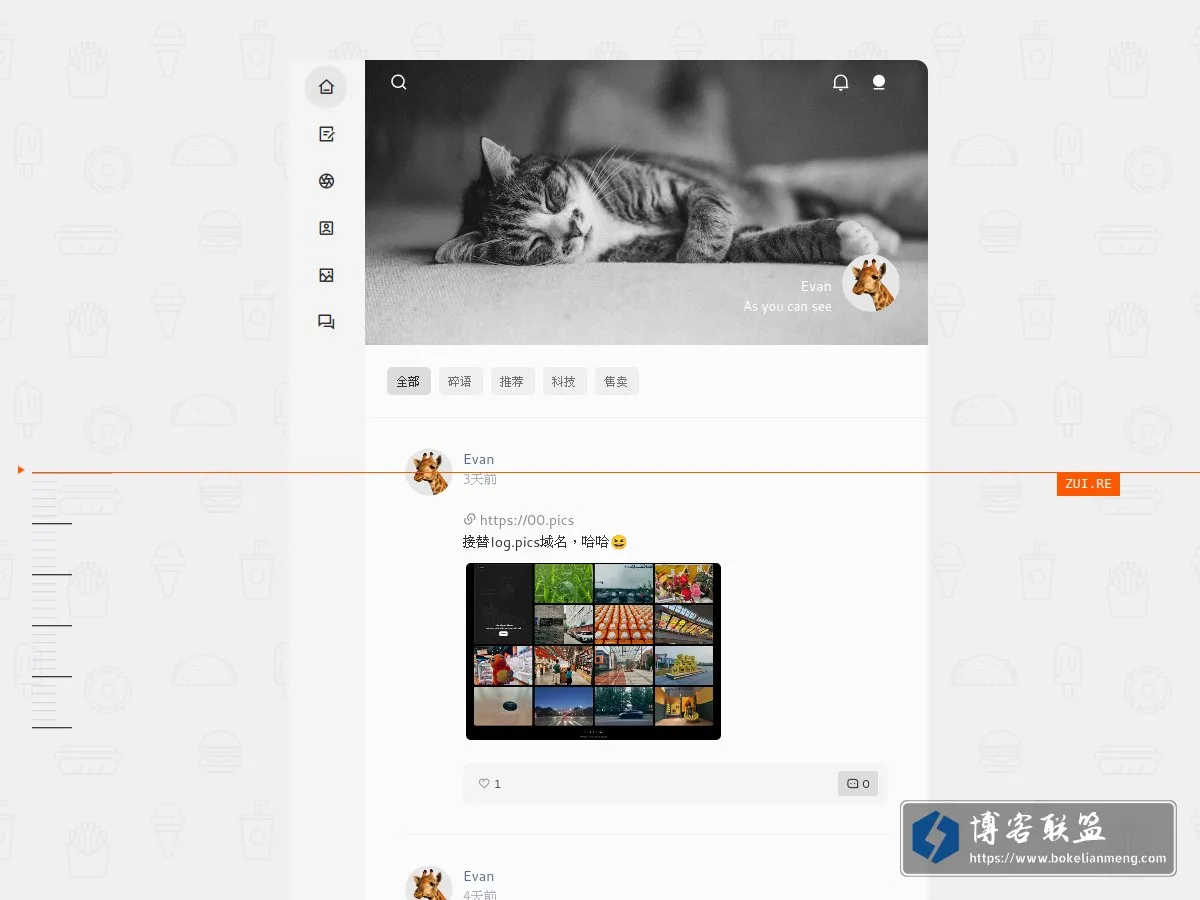The width and height of the screenshot is (1200, 900).
Task: Click the giraffe avatar beside the 3天前 post
Action: click(x=429, y=472)
